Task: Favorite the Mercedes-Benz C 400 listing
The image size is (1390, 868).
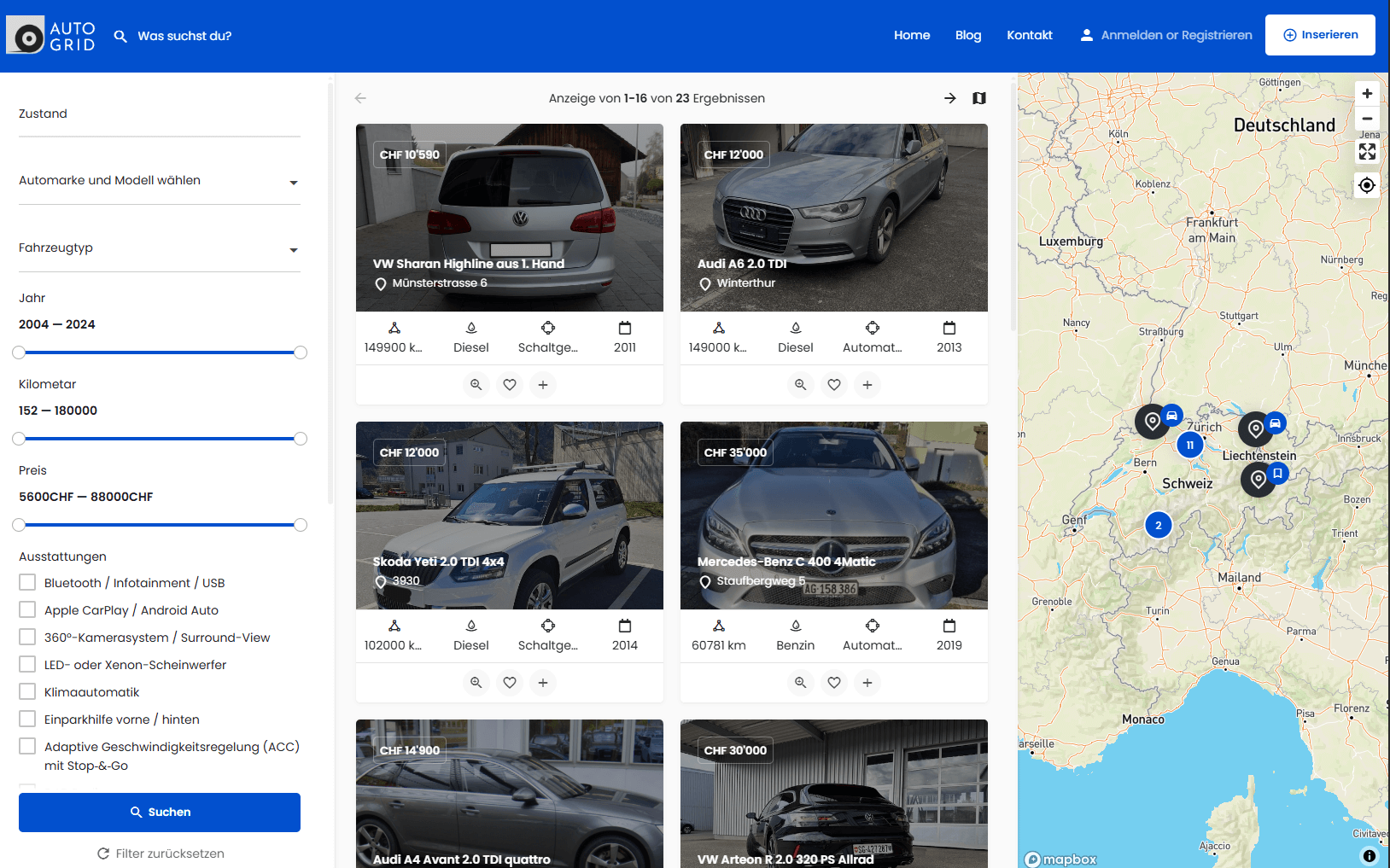Action: pyautogui.click(x=834, y=683)
